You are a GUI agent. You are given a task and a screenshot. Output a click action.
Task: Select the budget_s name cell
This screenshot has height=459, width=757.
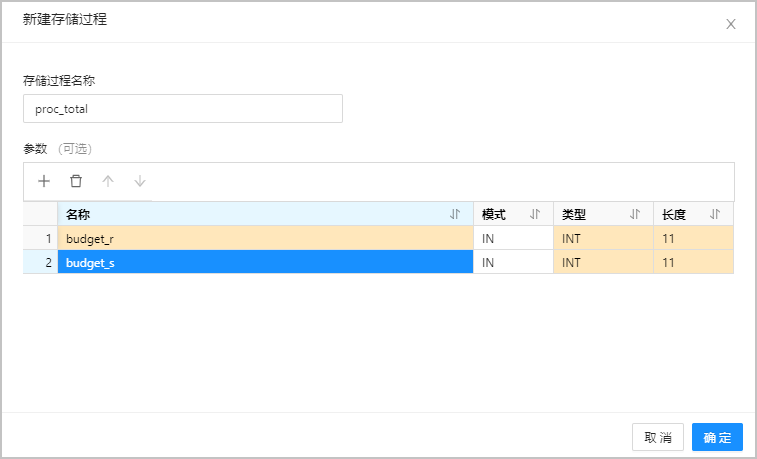click(x=265, y=263)
